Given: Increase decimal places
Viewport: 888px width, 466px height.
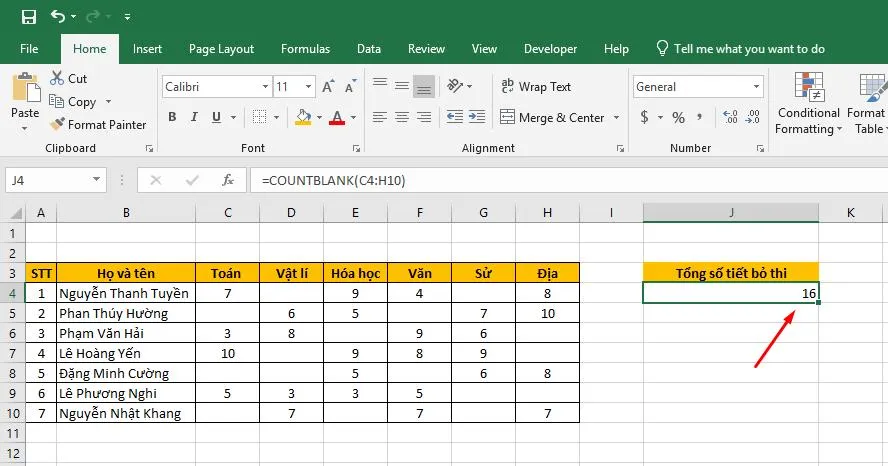Looking at the screenshot, I should pyautogui.click(x=731, y=117).
